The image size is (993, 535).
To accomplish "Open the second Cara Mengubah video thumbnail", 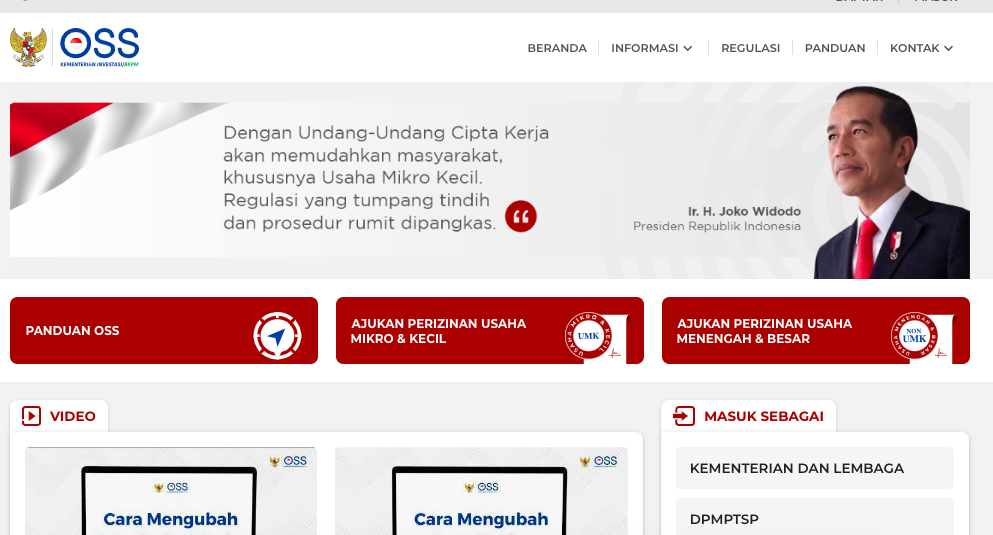I will tap(481, 491).
